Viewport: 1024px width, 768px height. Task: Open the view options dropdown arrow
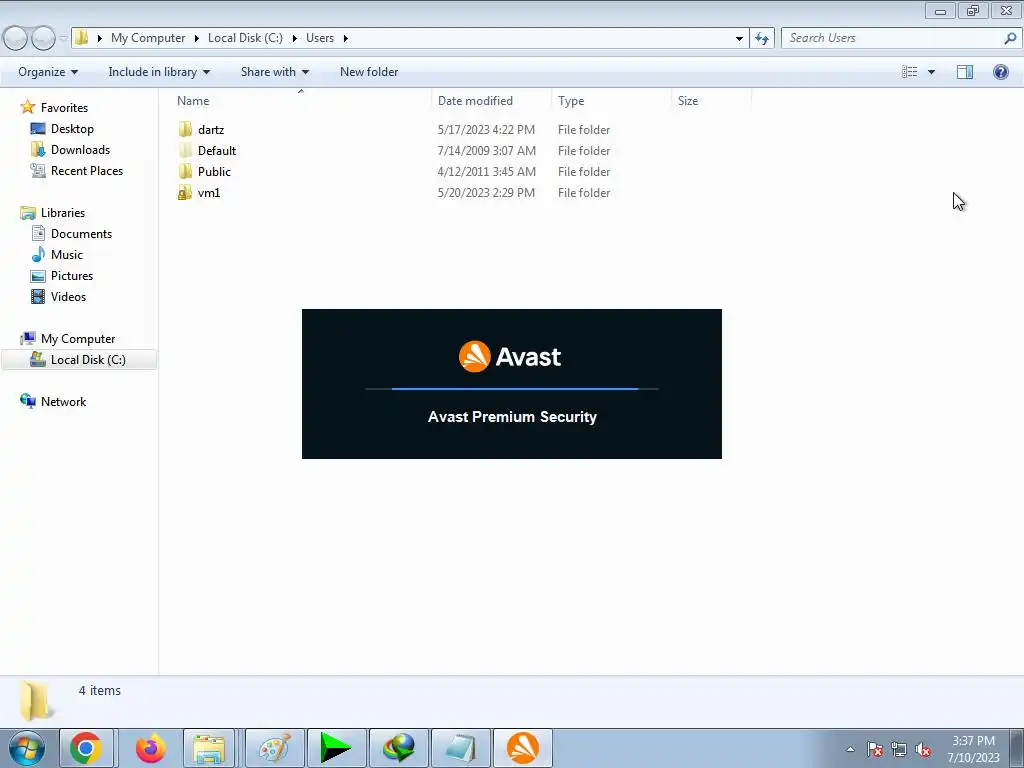[931, 72]
